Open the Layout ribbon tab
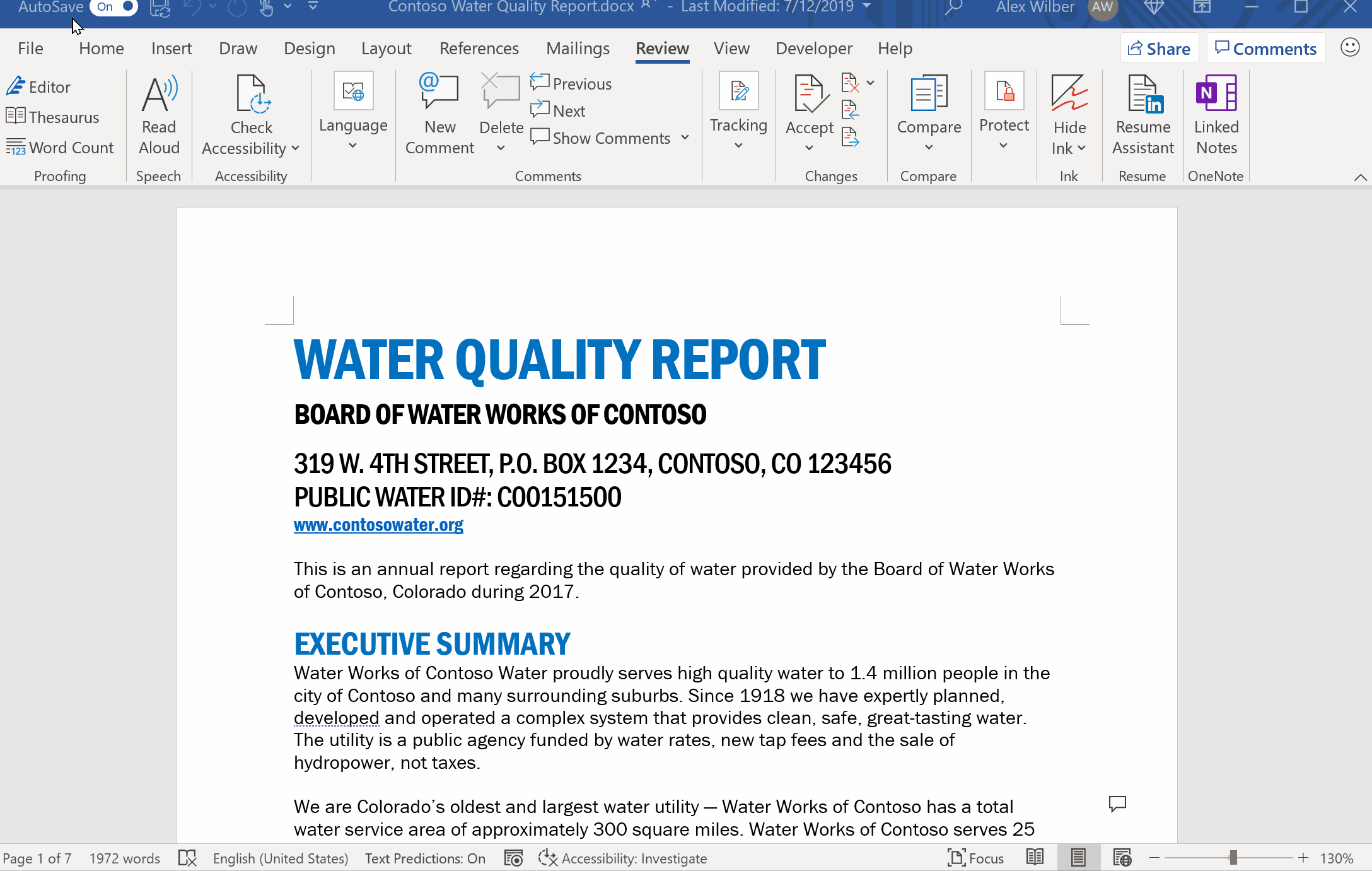The image size is (1372, 871). coord(386,49)
